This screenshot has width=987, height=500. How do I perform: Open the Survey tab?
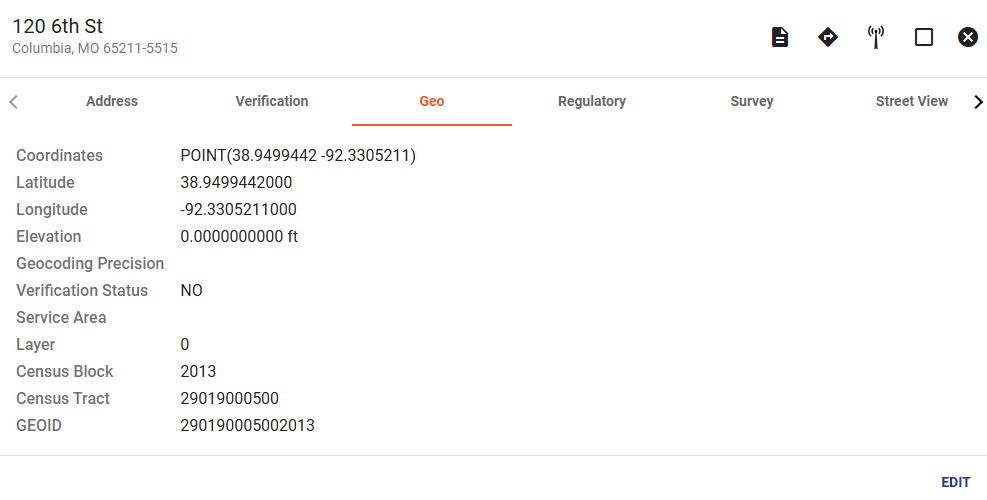coord(752,101)
